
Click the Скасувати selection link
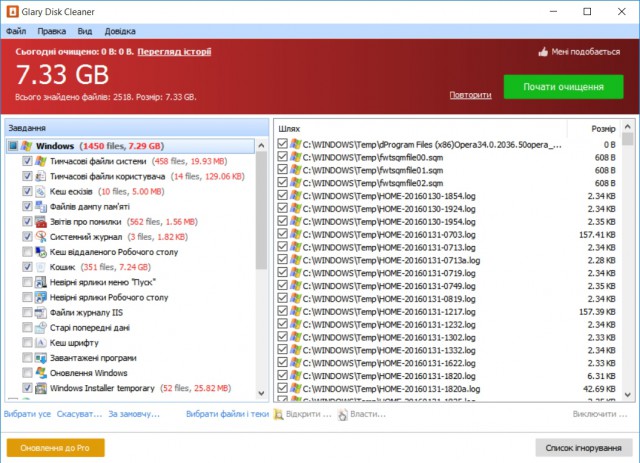(x=80, y=414)
